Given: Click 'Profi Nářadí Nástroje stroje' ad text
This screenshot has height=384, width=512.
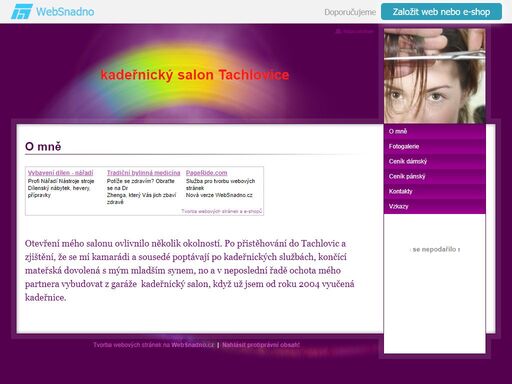Looking at the screenshot, I should tap(61, 181).
